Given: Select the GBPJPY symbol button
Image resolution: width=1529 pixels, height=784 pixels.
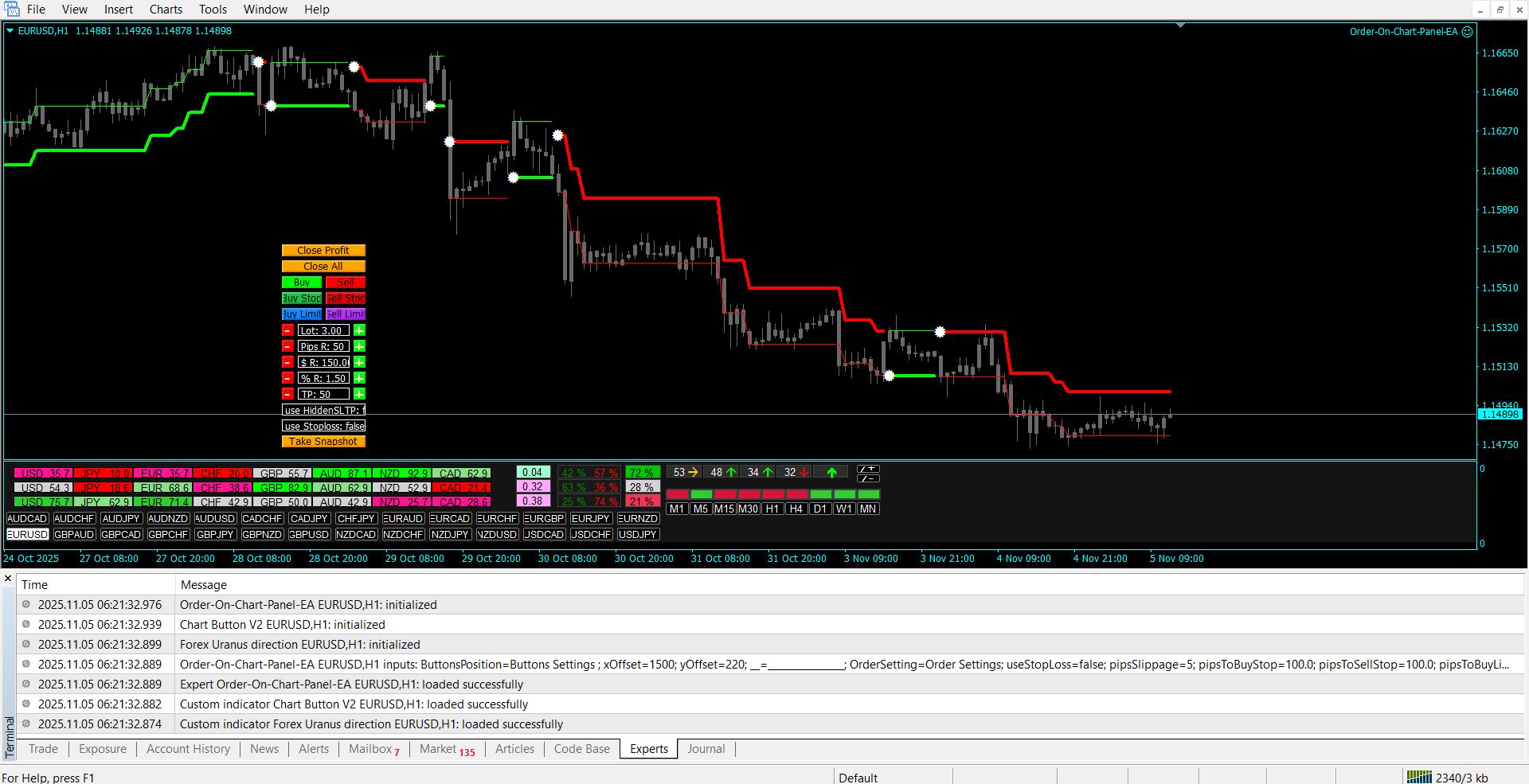Looking at the screenshot, I should (x=215, y=534).
